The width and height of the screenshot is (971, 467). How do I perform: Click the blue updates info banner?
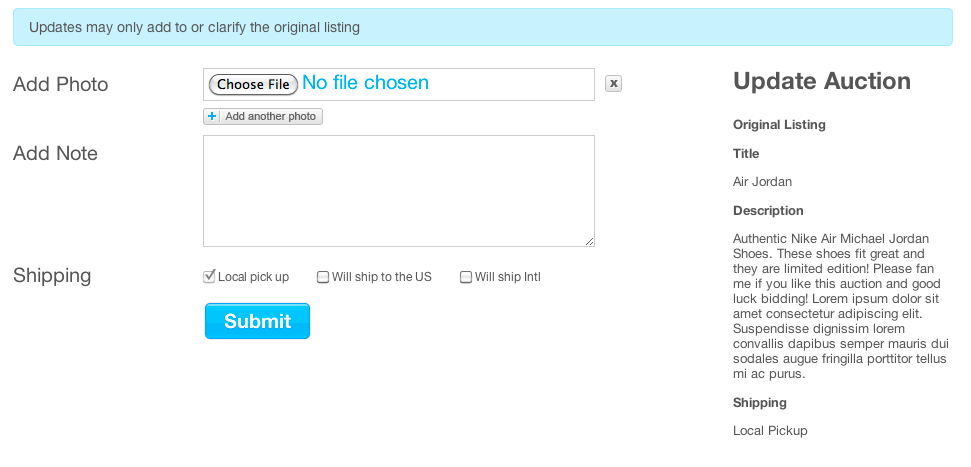tap(482, 27)
